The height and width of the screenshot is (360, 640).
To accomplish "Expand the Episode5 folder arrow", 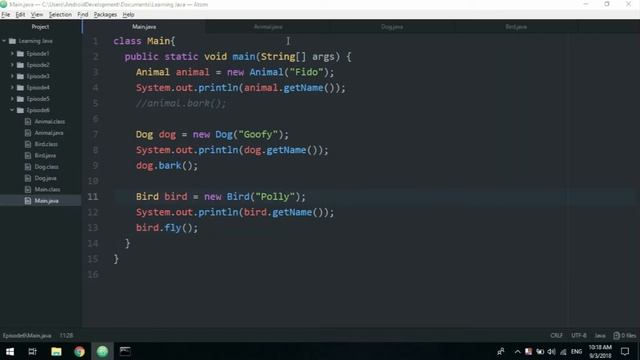I will pyautogui.click(x=12, y=99).
